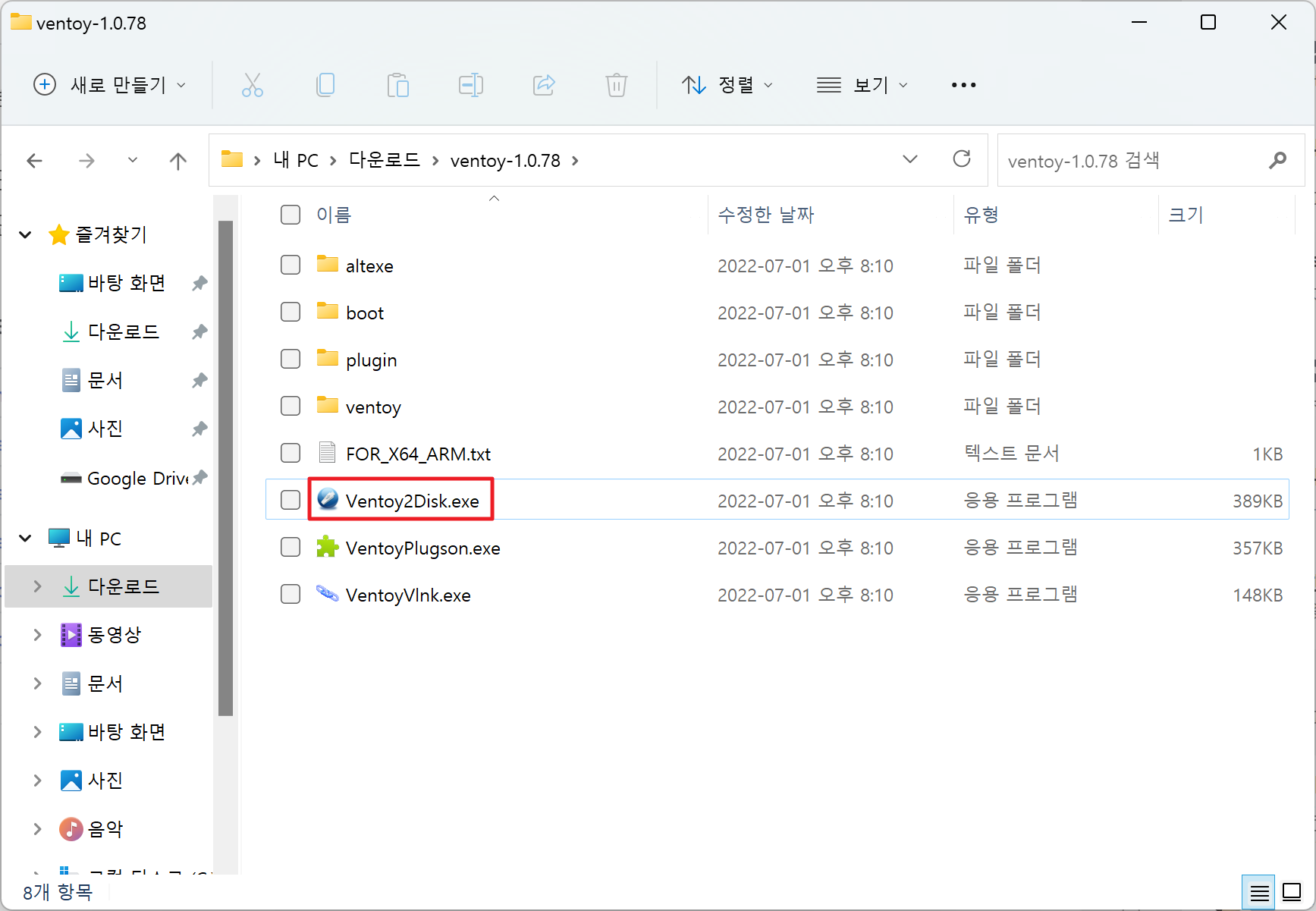Viewport: 1316px width, 911px height.
Task: Click the folder icon in the address bar
Action: coord(232,159)
